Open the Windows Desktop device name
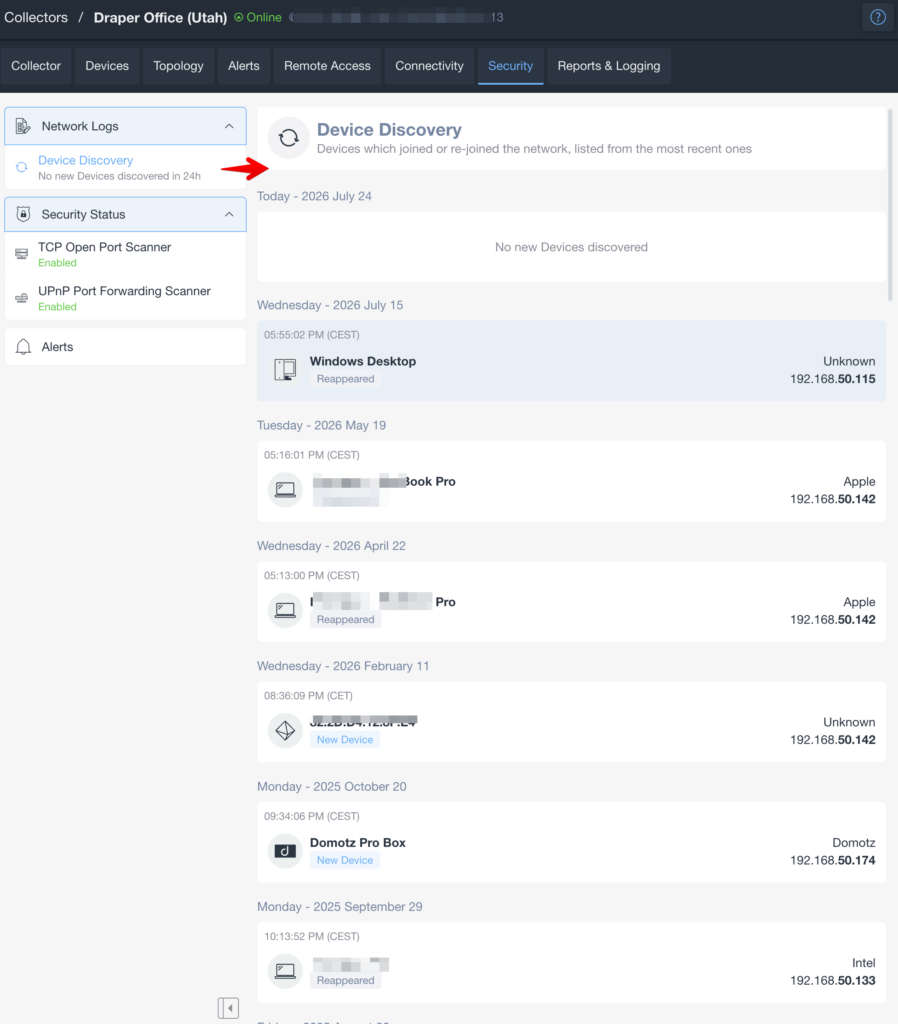Viewport: 898px width, 1024px height. tap(362, 361)
